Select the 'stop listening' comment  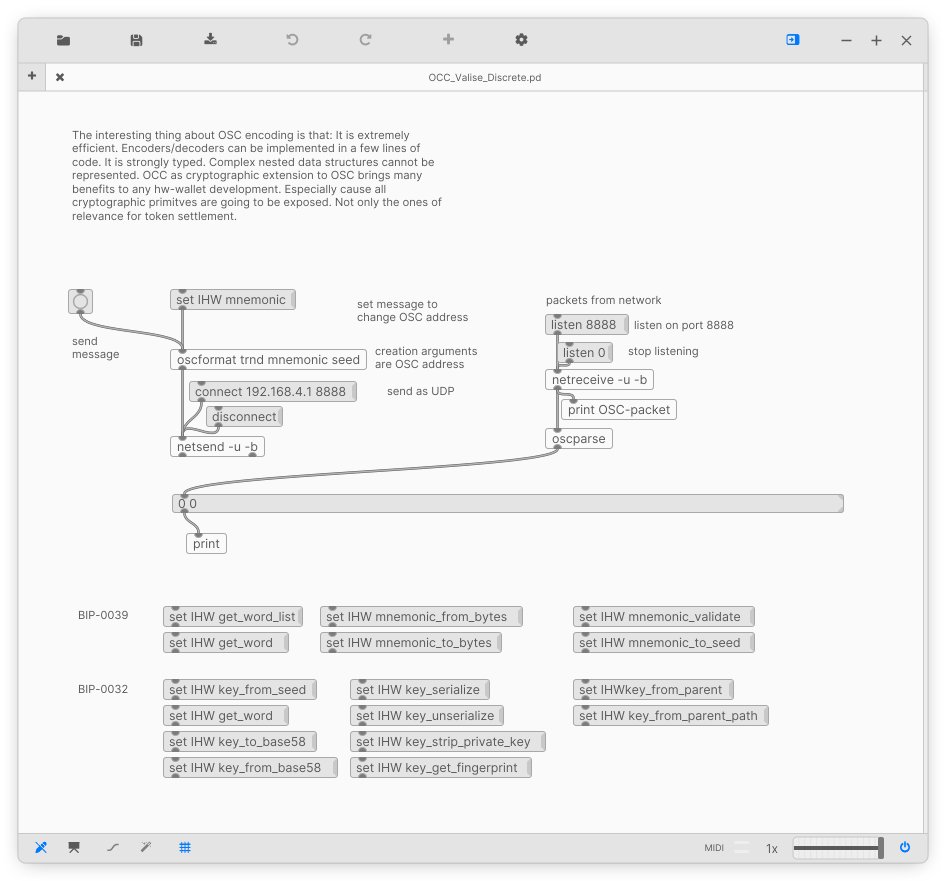point(663,351)
